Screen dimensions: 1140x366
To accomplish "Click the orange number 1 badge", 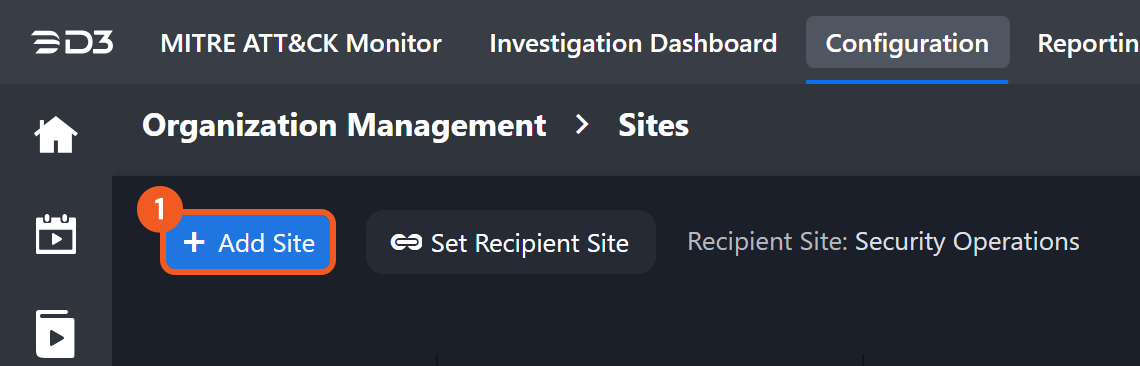I will pyautogui.click(x=159, y=211).
